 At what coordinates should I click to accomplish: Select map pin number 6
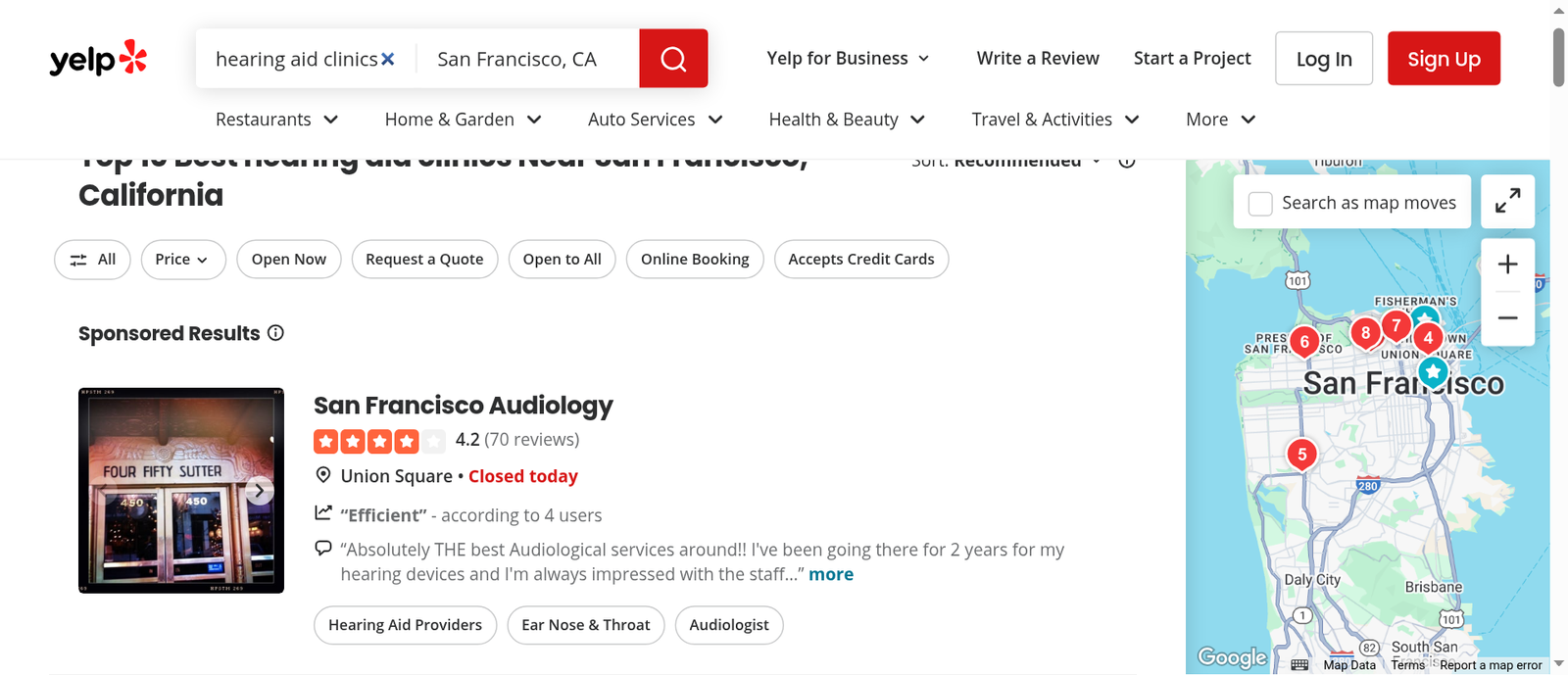pos(1303,341)
